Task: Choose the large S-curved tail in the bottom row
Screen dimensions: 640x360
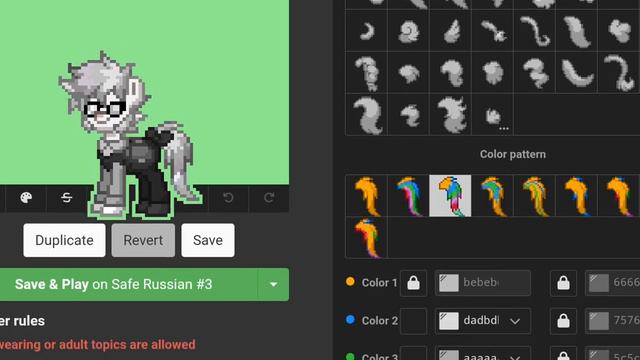Action: click(367, 115)
